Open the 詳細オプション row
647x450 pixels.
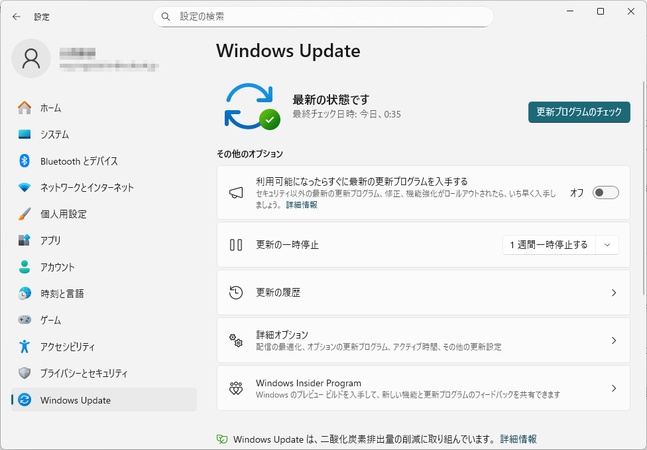pyautogui.click(x=423, y=340)
